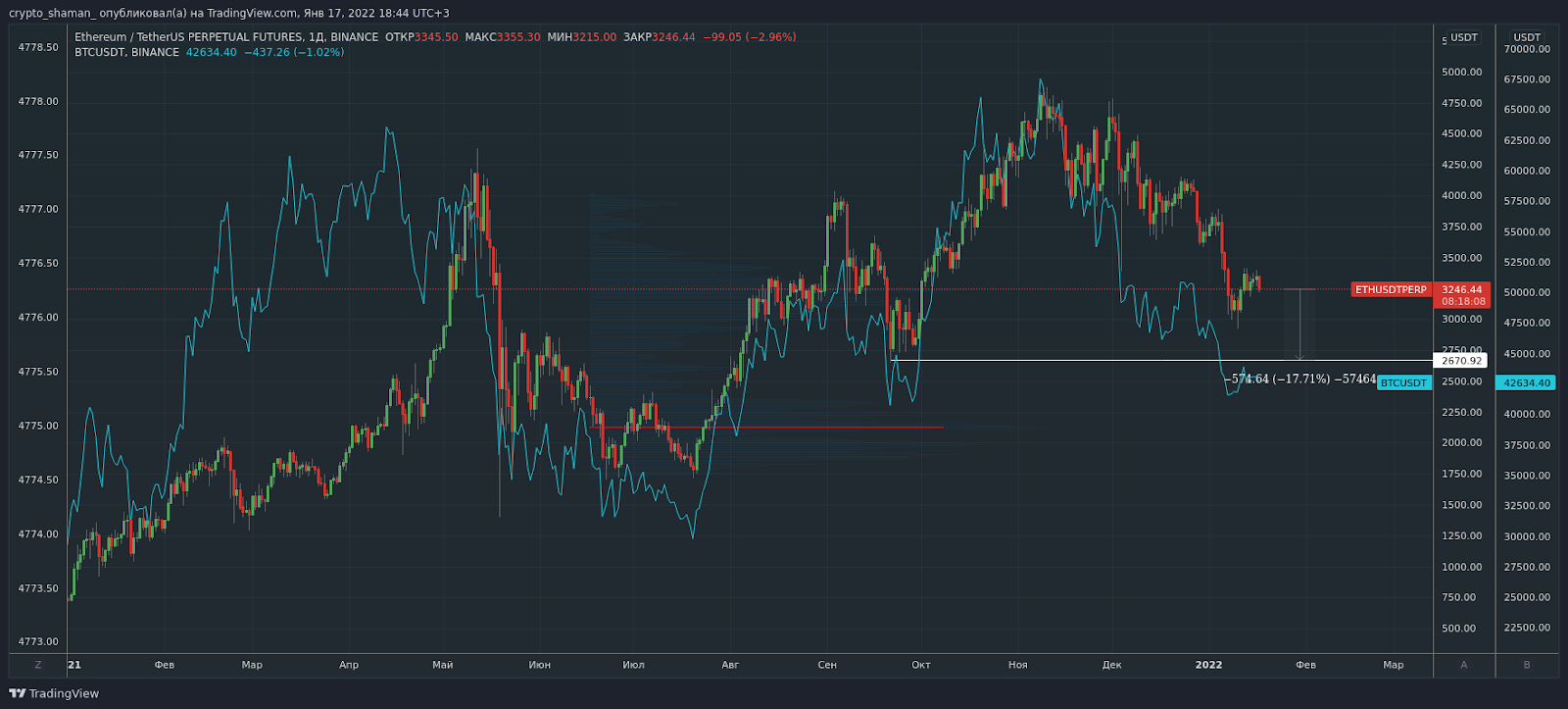Click the 500.00 level on ETH scale
This screenshot has width=1568, height=709.
(x=1458, y=628)
